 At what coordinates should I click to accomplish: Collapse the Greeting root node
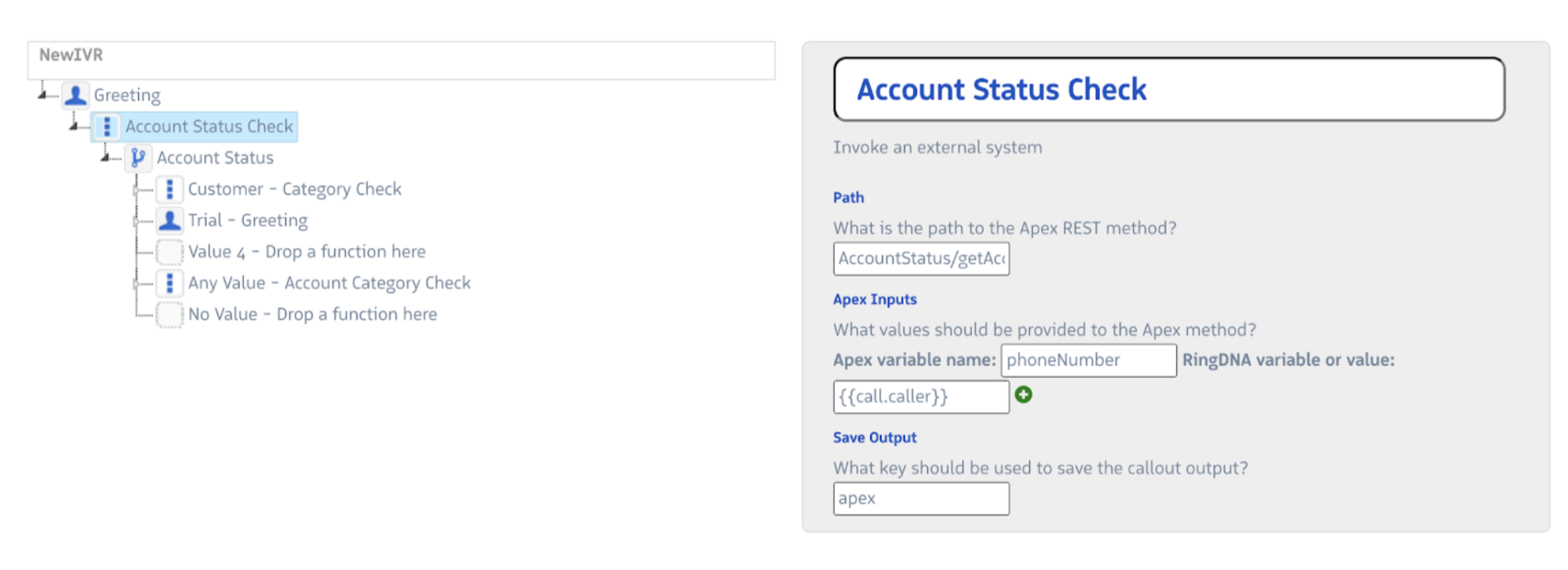(x=43, y=94)
